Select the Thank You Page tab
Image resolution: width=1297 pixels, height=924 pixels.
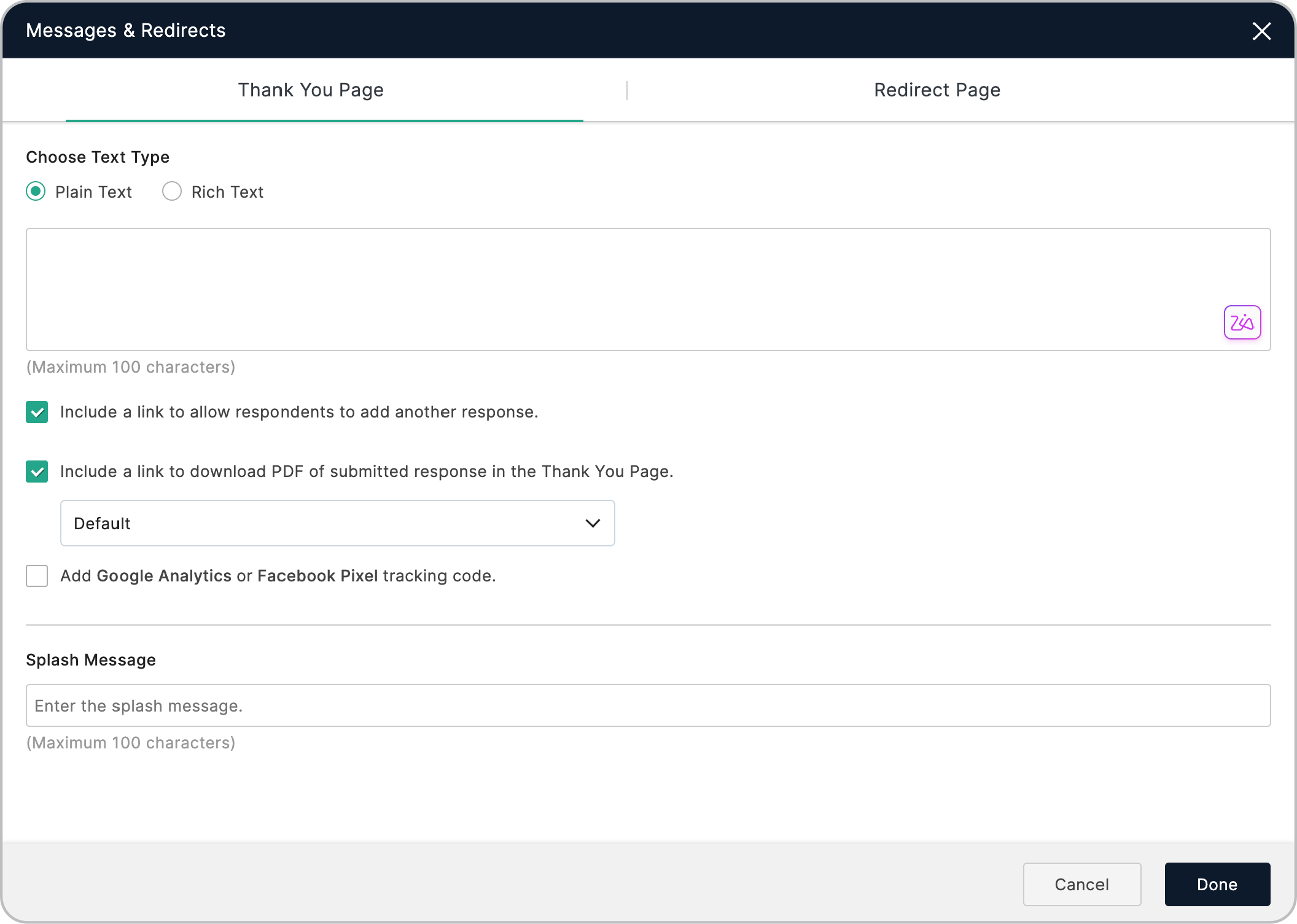310,90
